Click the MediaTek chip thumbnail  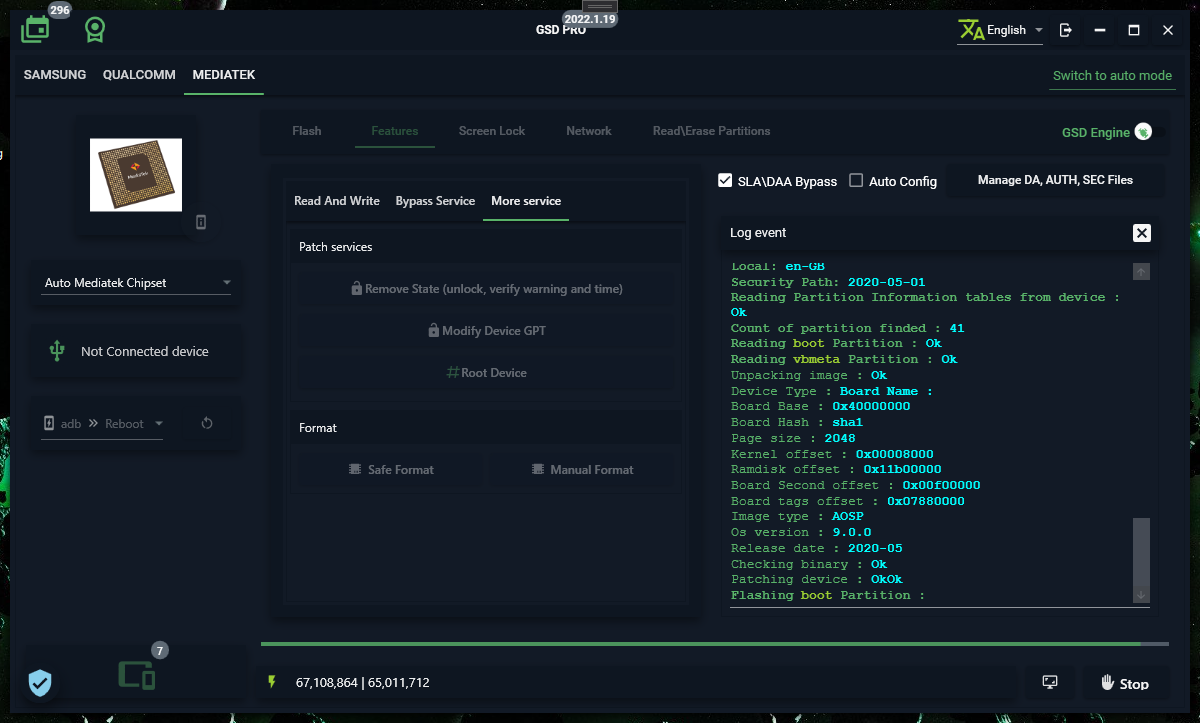pos(136,175)
